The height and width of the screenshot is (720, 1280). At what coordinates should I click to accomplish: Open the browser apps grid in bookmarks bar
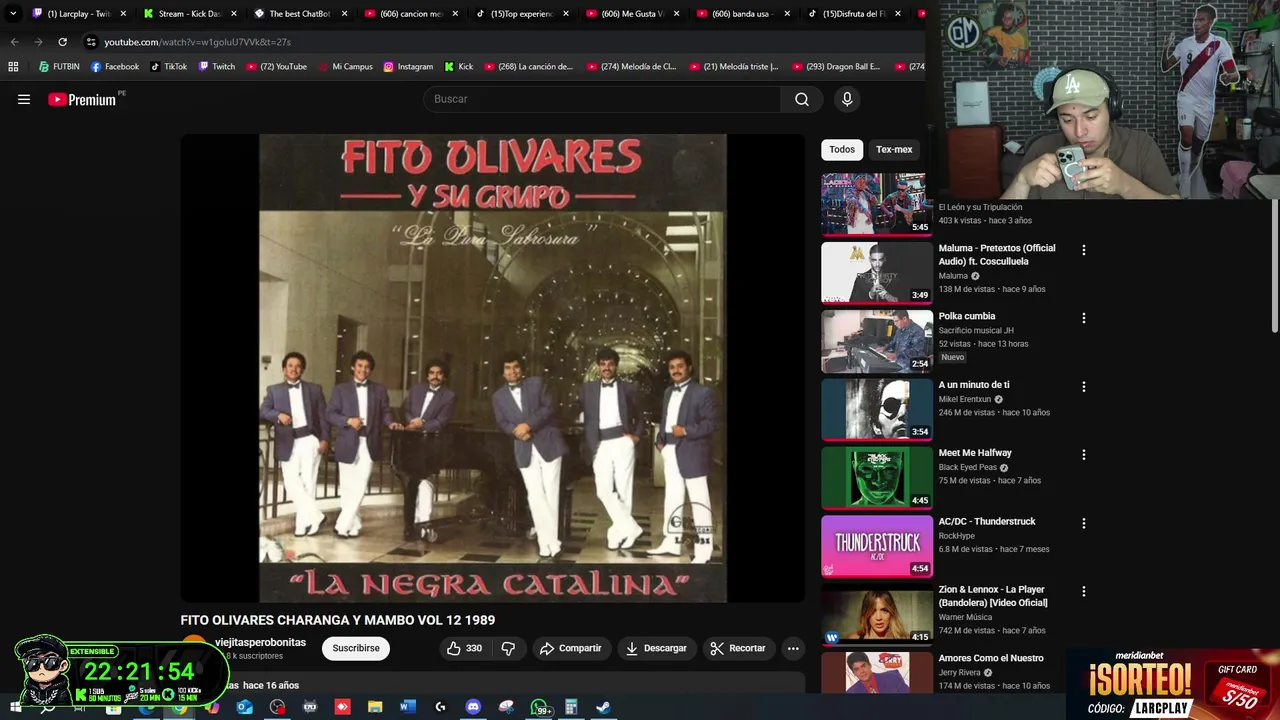[13, 67]
